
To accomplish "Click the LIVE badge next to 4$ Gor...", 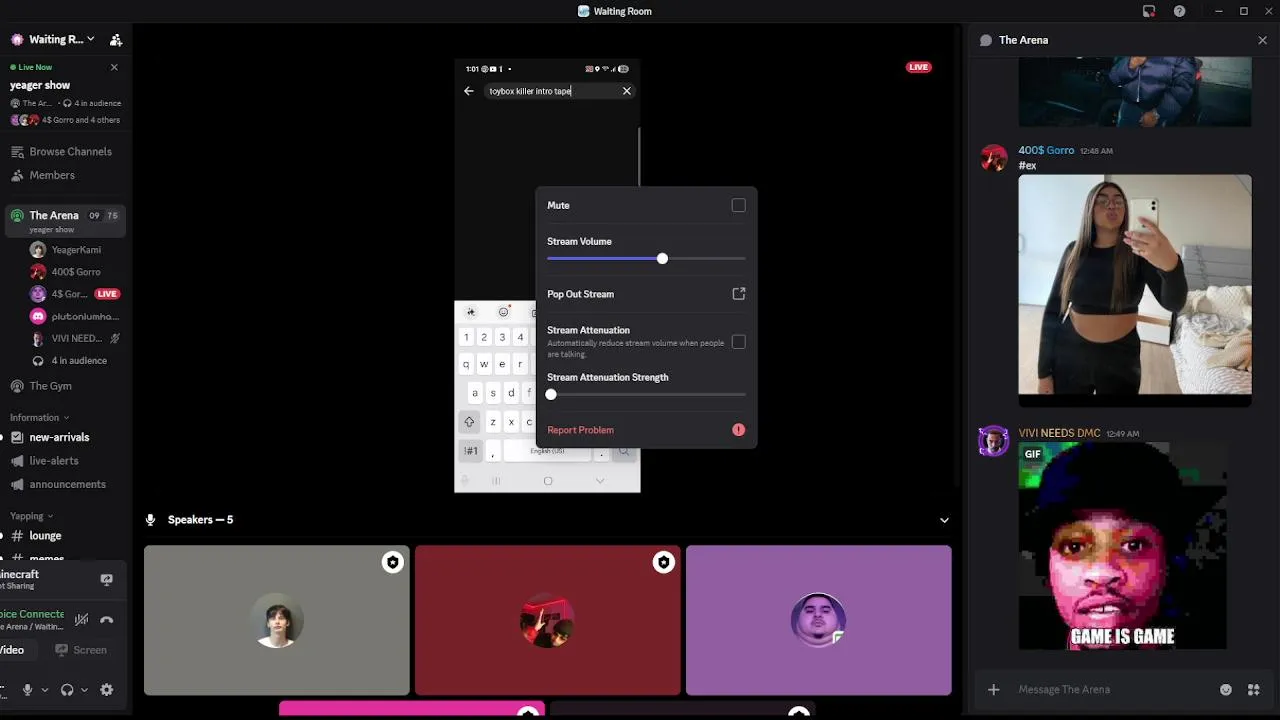I will [107, 294].
